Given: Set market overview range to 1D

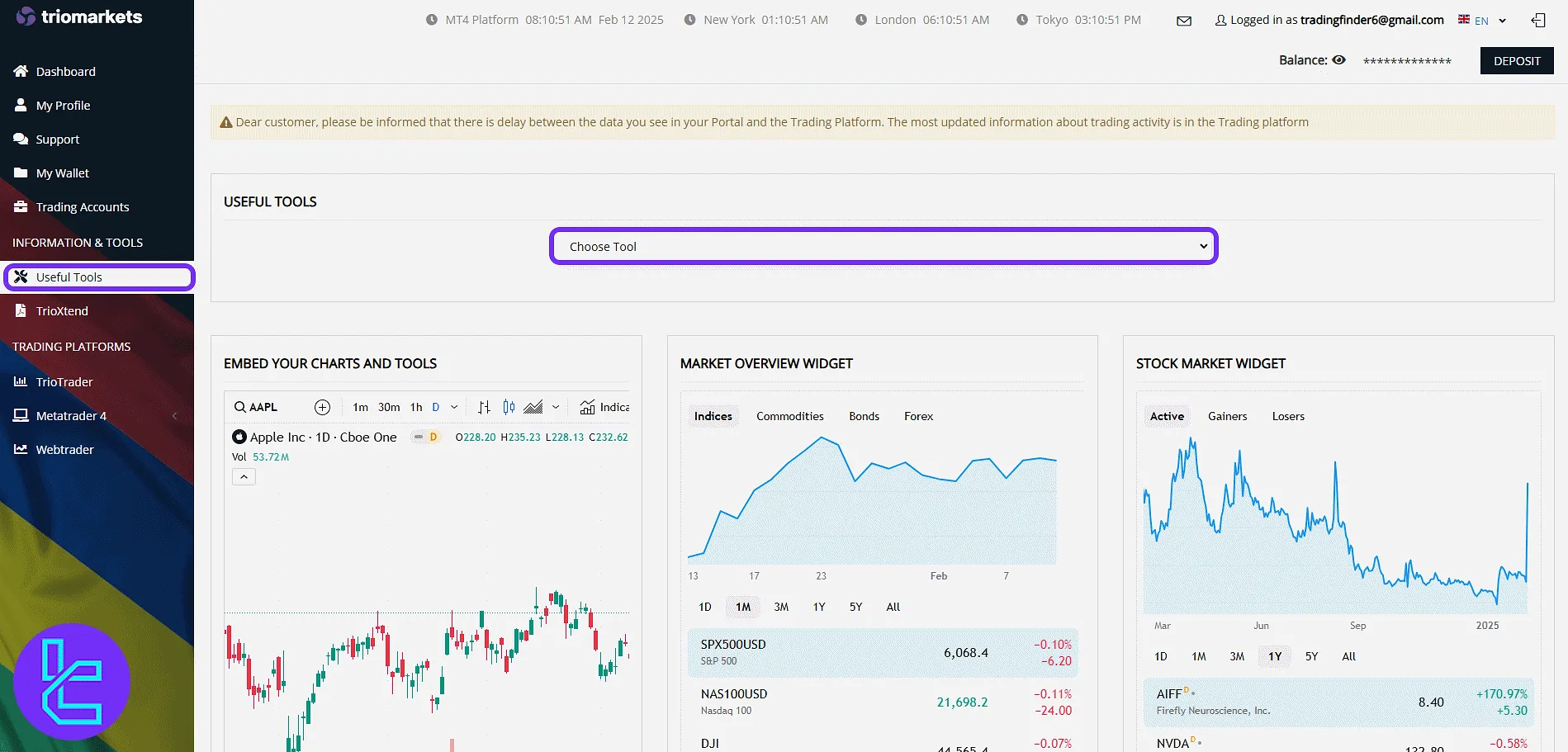Looking at the screenshot, I should [705, 607].
